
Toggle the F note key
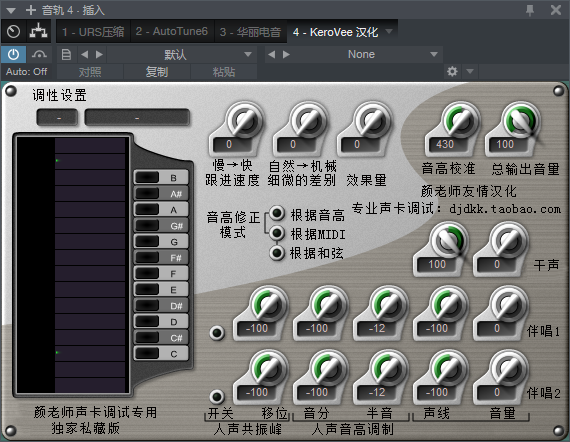pos(161,273)
